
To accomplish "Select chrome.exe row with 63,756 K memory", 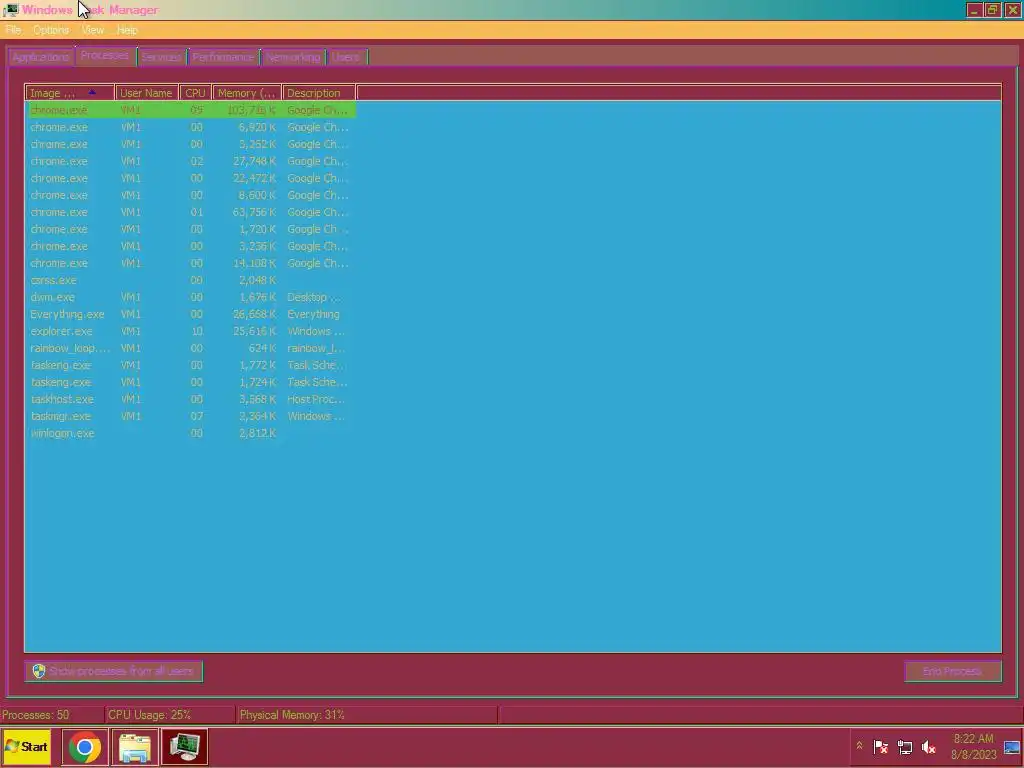I will point(191,212).
